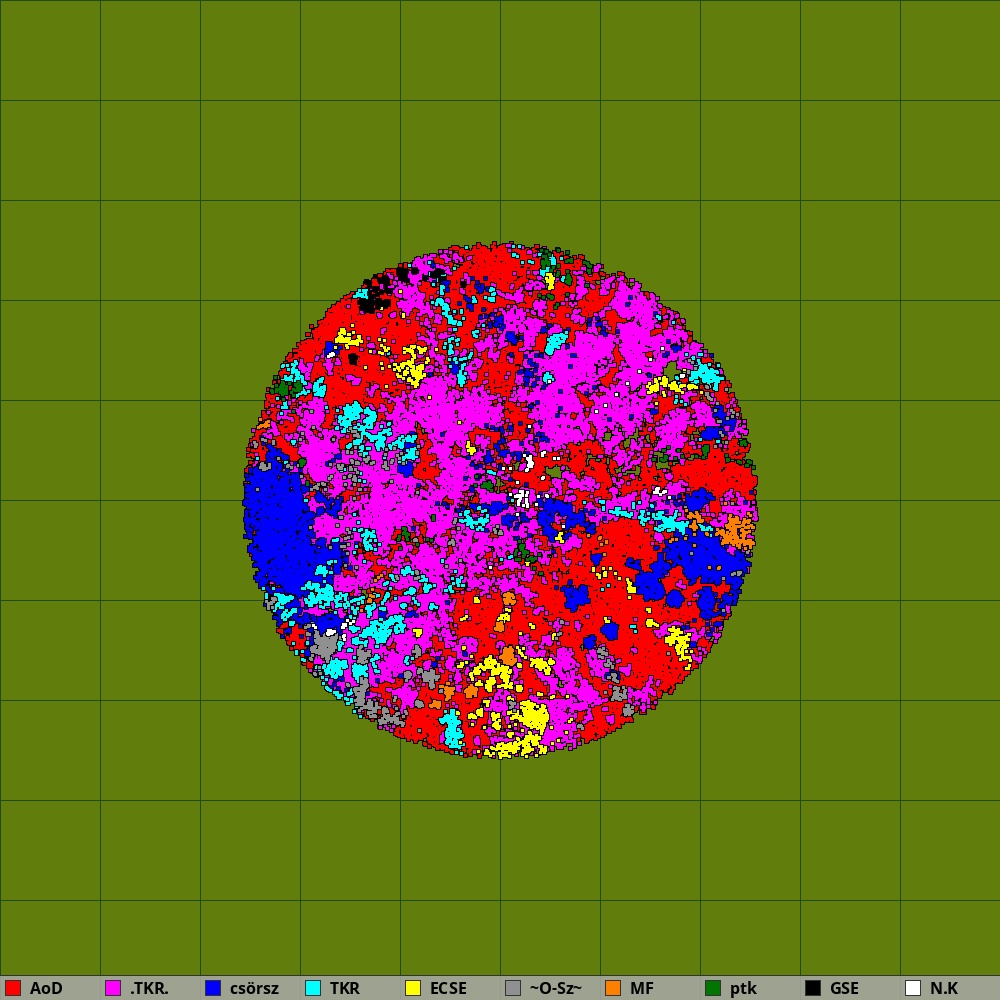
Task: Click the red AoD legend swatch
Action: pyautogui.click(x=13, y=988)
